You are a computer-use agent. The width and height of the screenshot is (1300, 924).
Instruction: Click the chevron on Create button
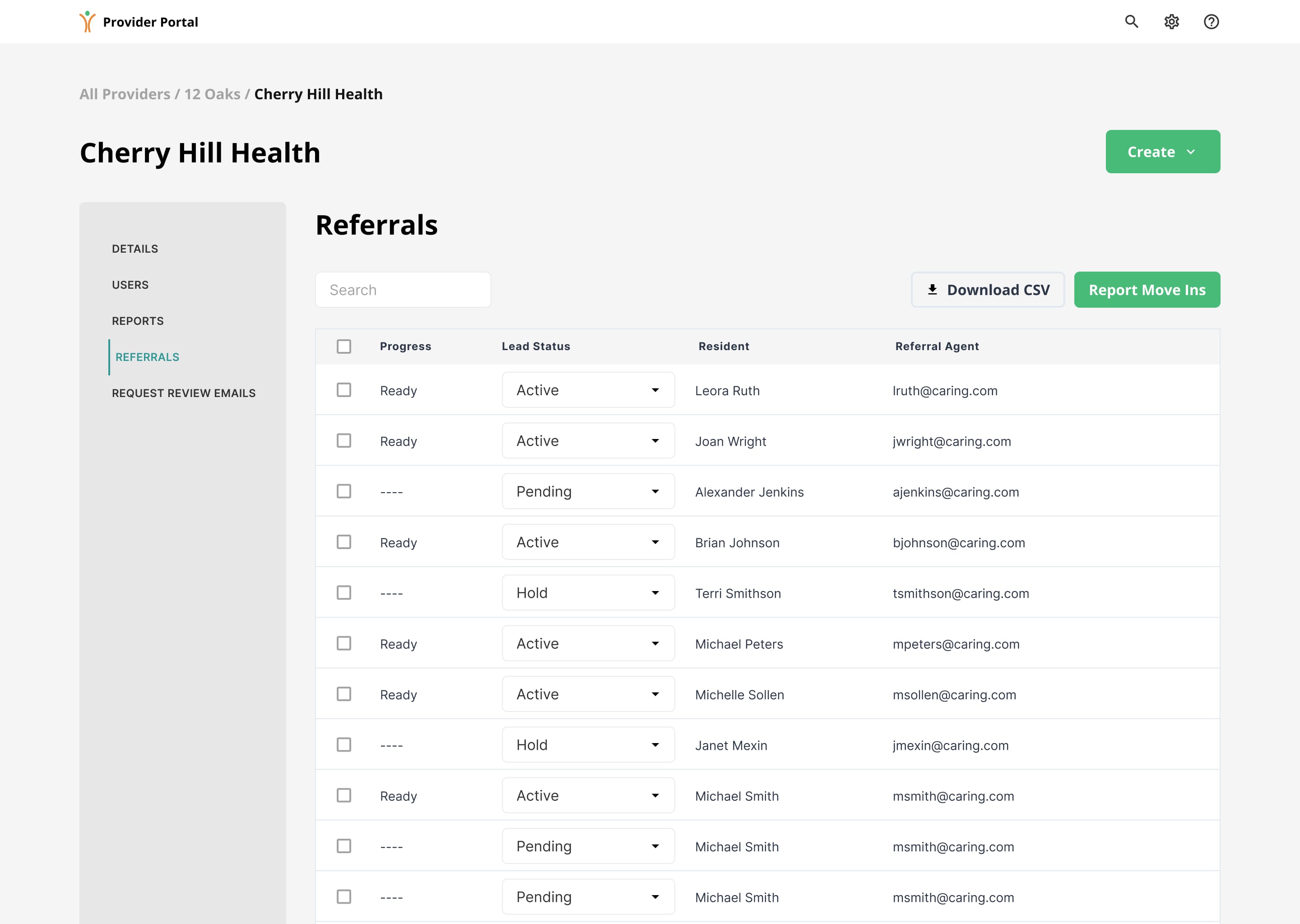coord(1191,152)
